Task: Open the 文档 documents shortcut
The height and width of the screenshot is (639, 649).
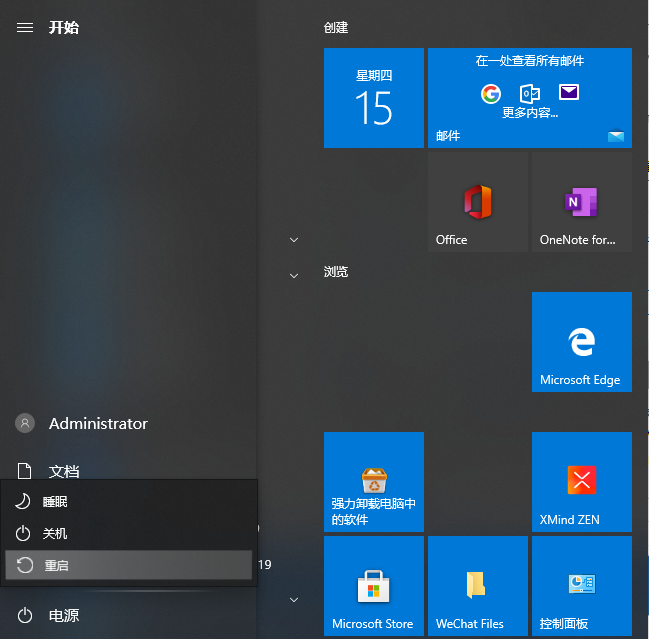Action: [x=63, y=471]
